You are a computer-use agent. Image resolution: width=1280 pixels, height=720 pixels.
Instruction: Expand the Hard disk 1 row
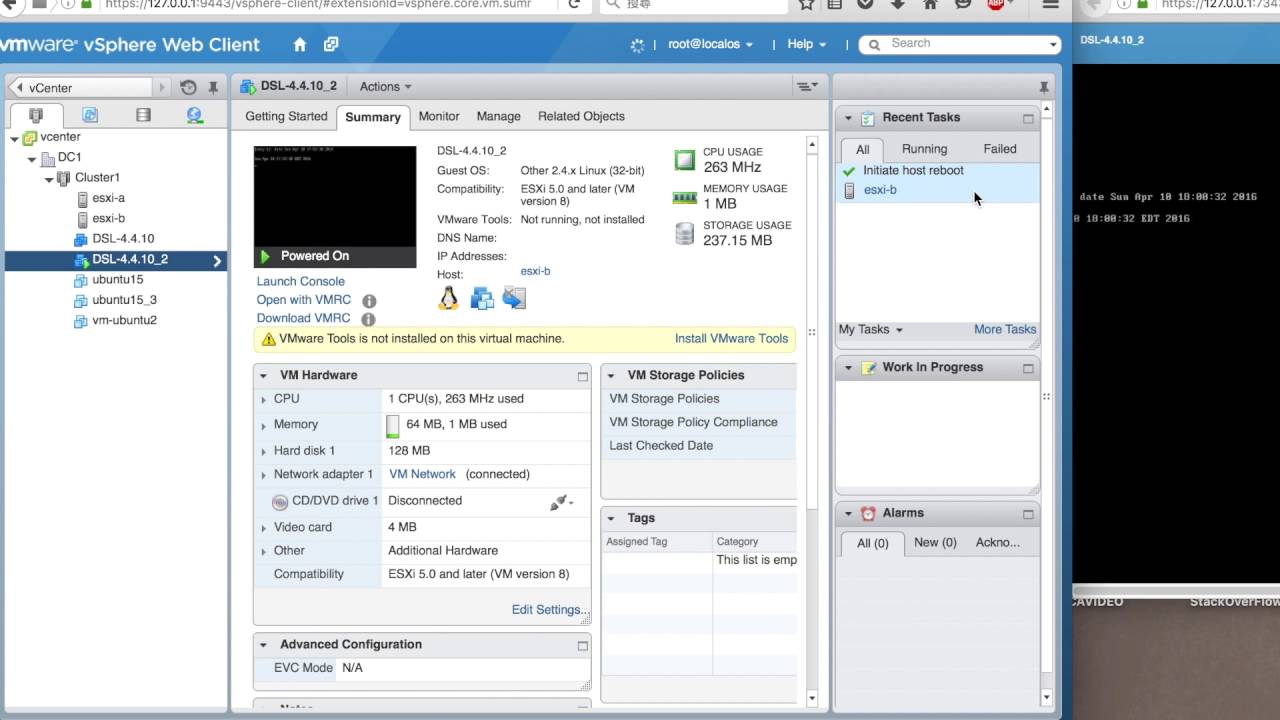coord(264,452)
